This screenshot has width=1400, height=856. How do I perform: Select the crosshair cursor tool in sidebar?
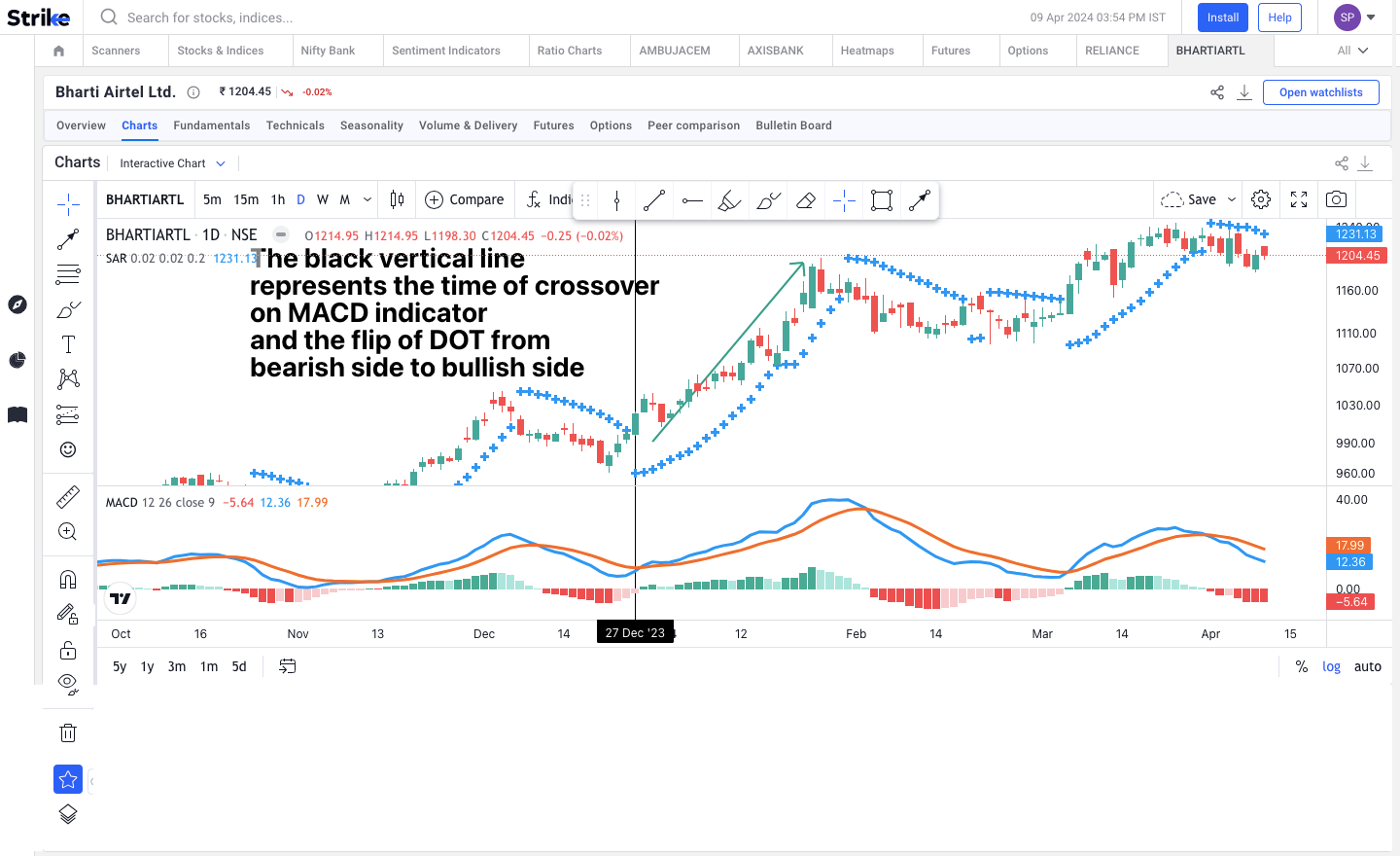[68, 202]
